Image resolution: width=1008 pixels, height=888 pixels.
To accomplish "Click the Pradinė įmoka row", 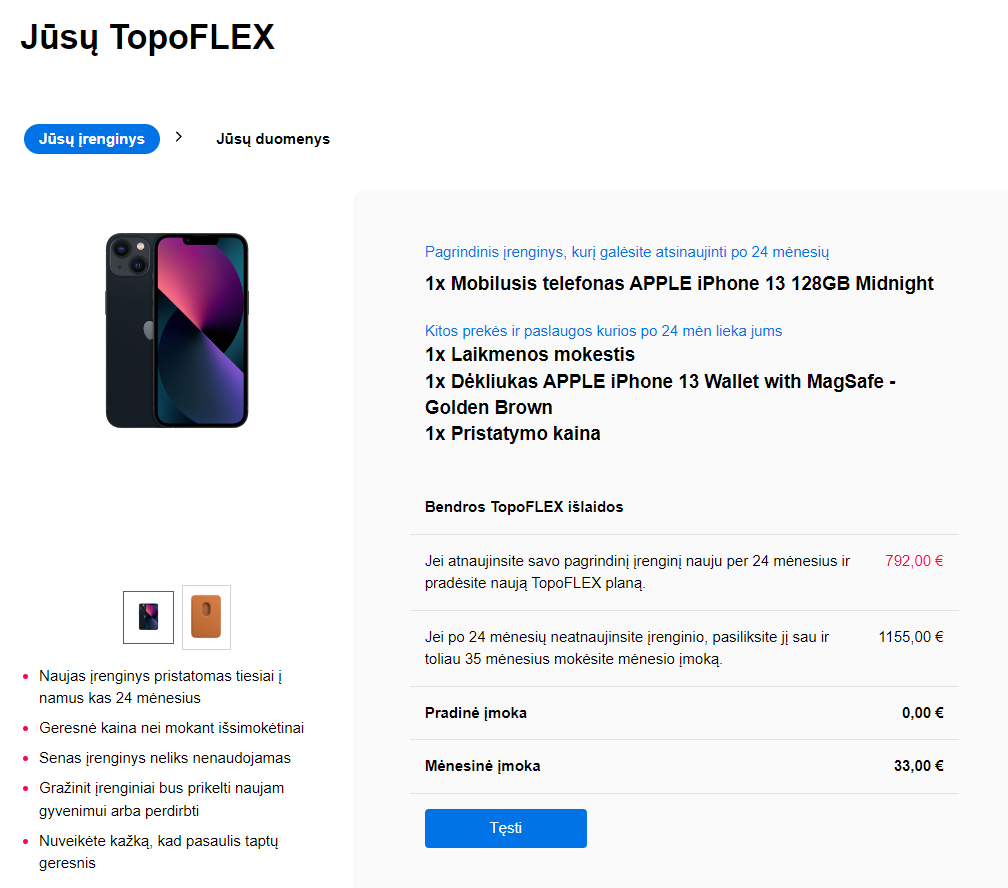I will coord(684,712).
